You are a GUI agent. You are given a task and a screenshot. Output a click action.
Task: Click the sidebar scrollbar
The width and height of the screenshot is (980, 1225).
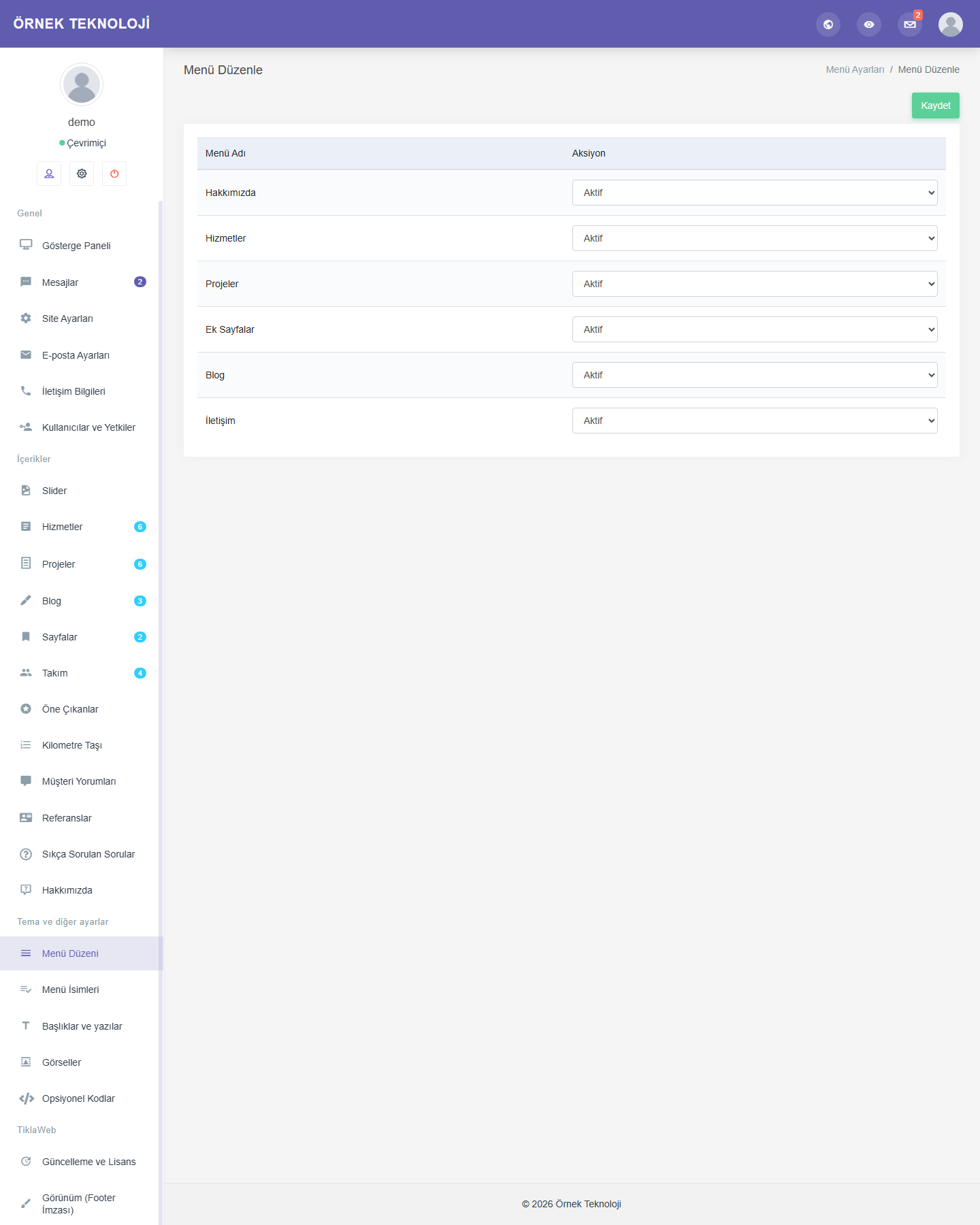[161, 713]
